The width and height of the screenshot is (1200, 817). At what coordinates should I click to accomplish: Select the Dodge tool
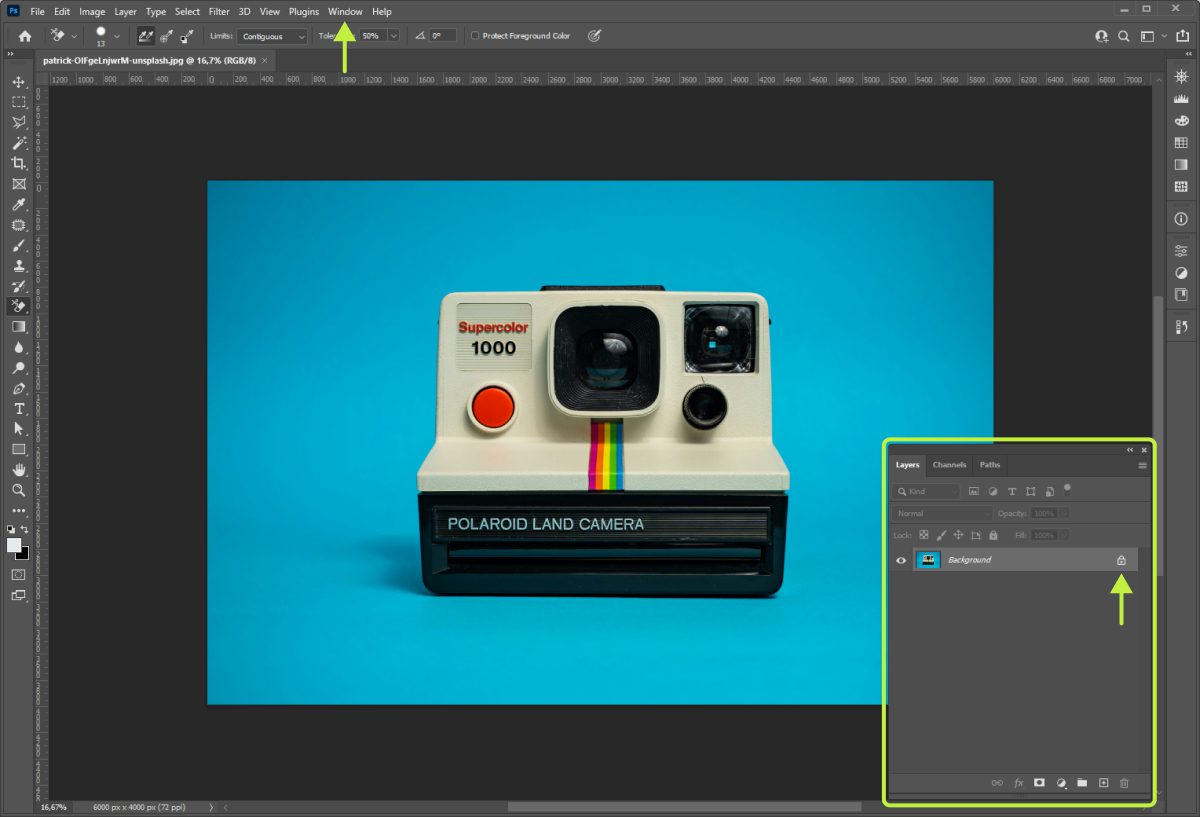tap(18, 368)
